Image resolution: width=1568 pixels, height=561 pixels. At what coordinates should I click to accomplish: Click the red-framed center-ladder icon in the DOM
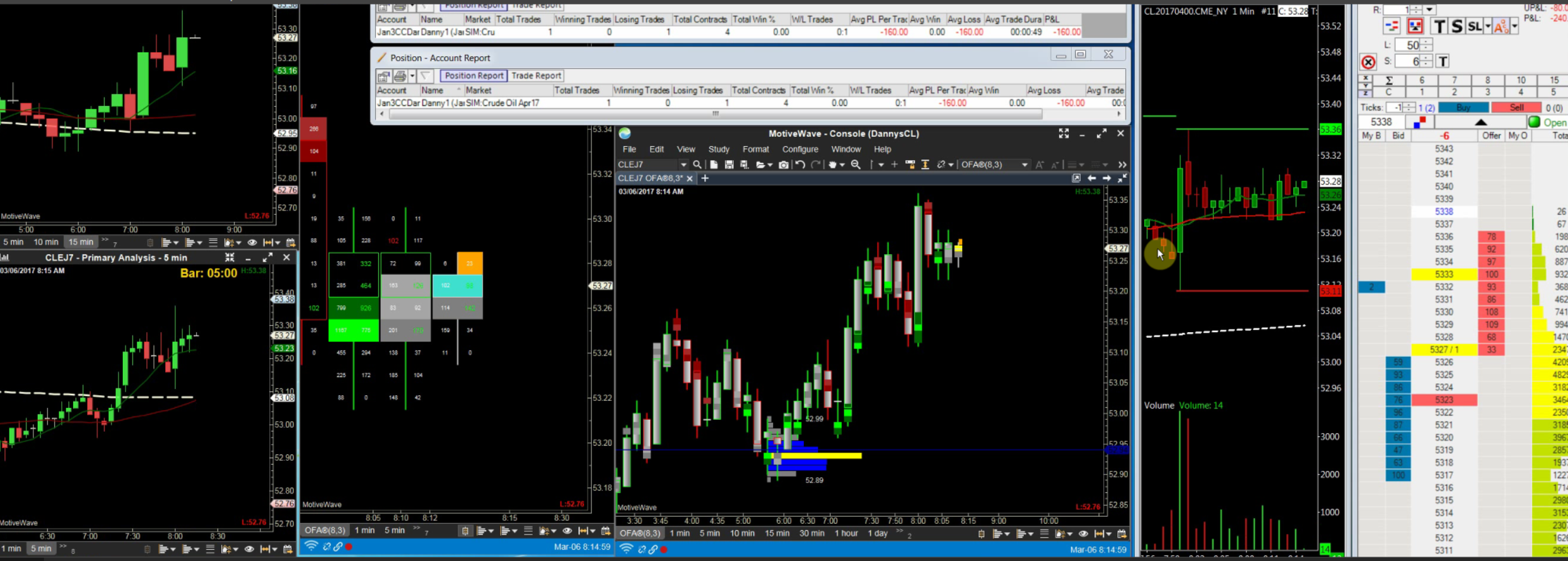(1415, 26)
